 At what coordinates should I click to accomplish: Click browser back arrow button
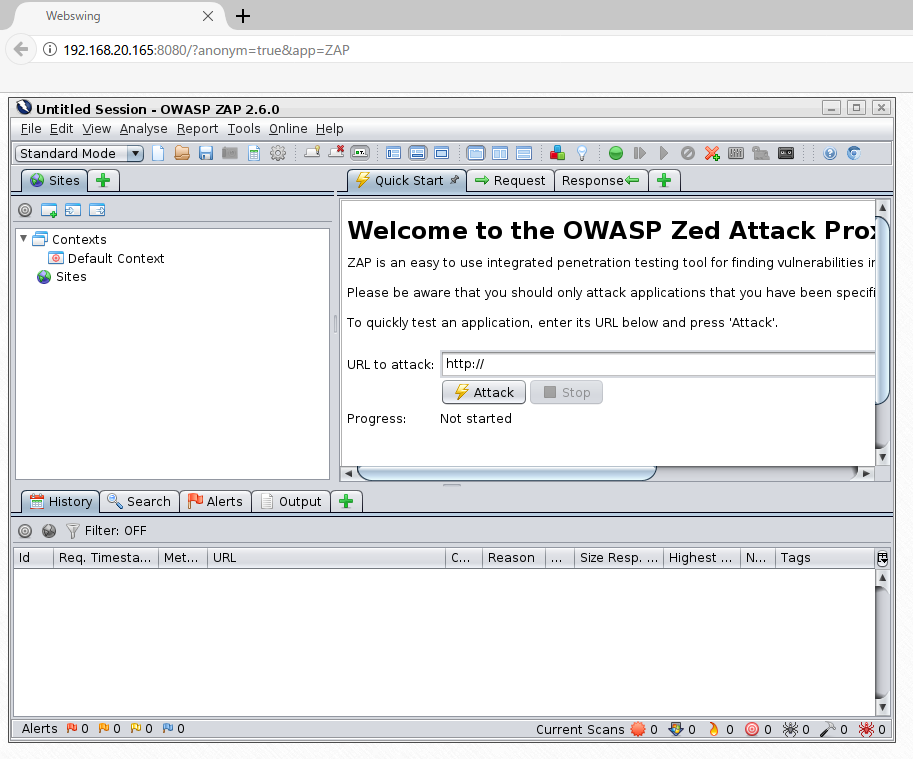pyautogui.click(x=21, y=49)
